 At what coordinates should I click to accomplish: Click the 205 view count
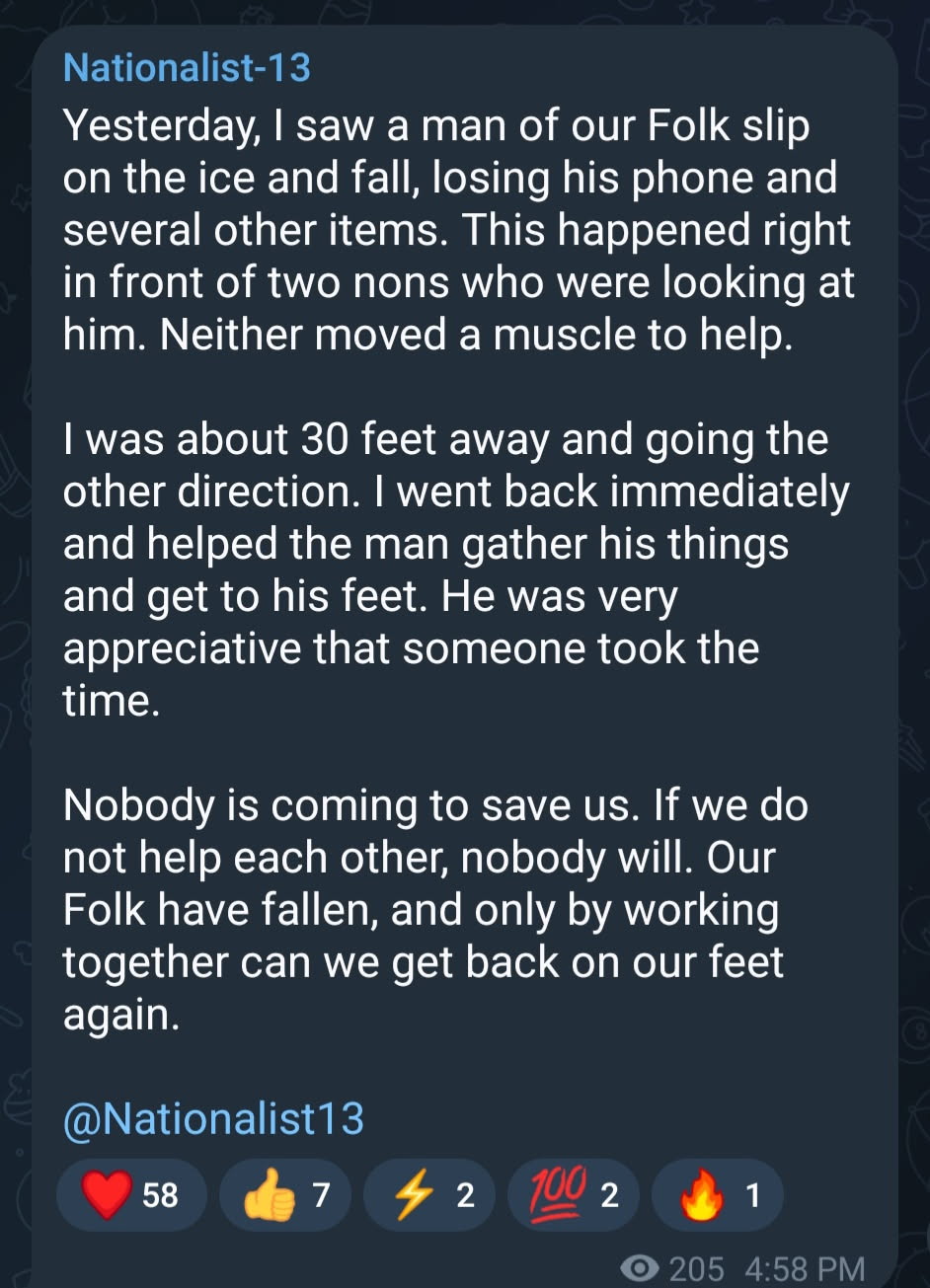tap(696, 1268)
